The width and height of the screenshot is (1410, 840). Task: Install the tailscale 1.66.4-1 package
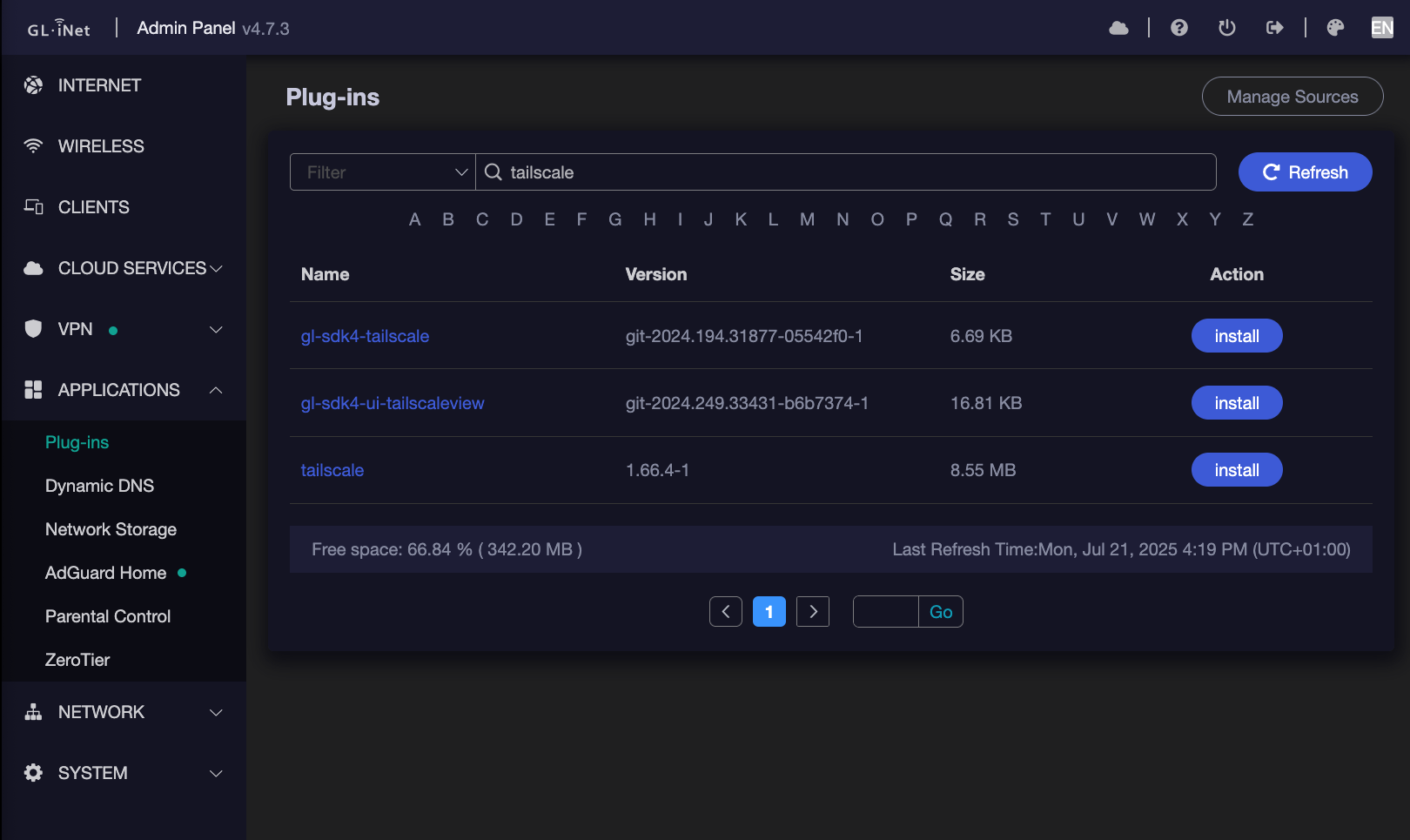1237,470
